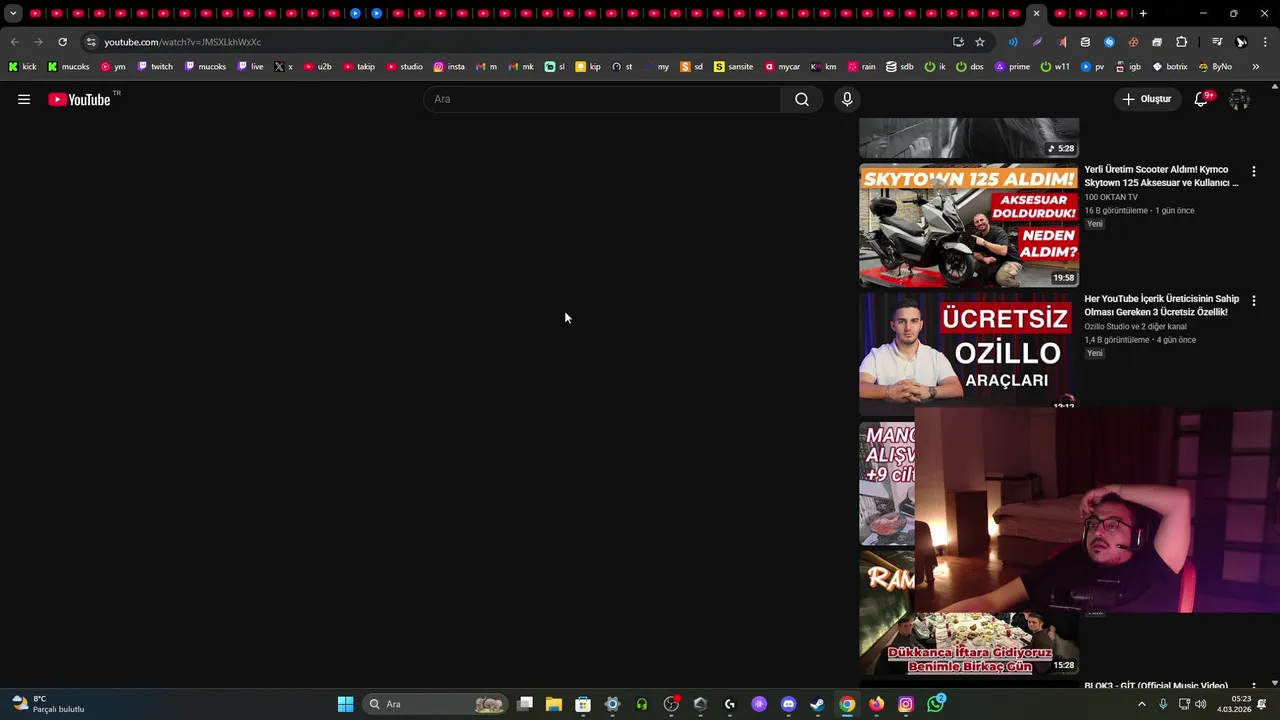The image size is (1280, 720).
Task: Open the insta bookmark
Action: pos(449,67)
